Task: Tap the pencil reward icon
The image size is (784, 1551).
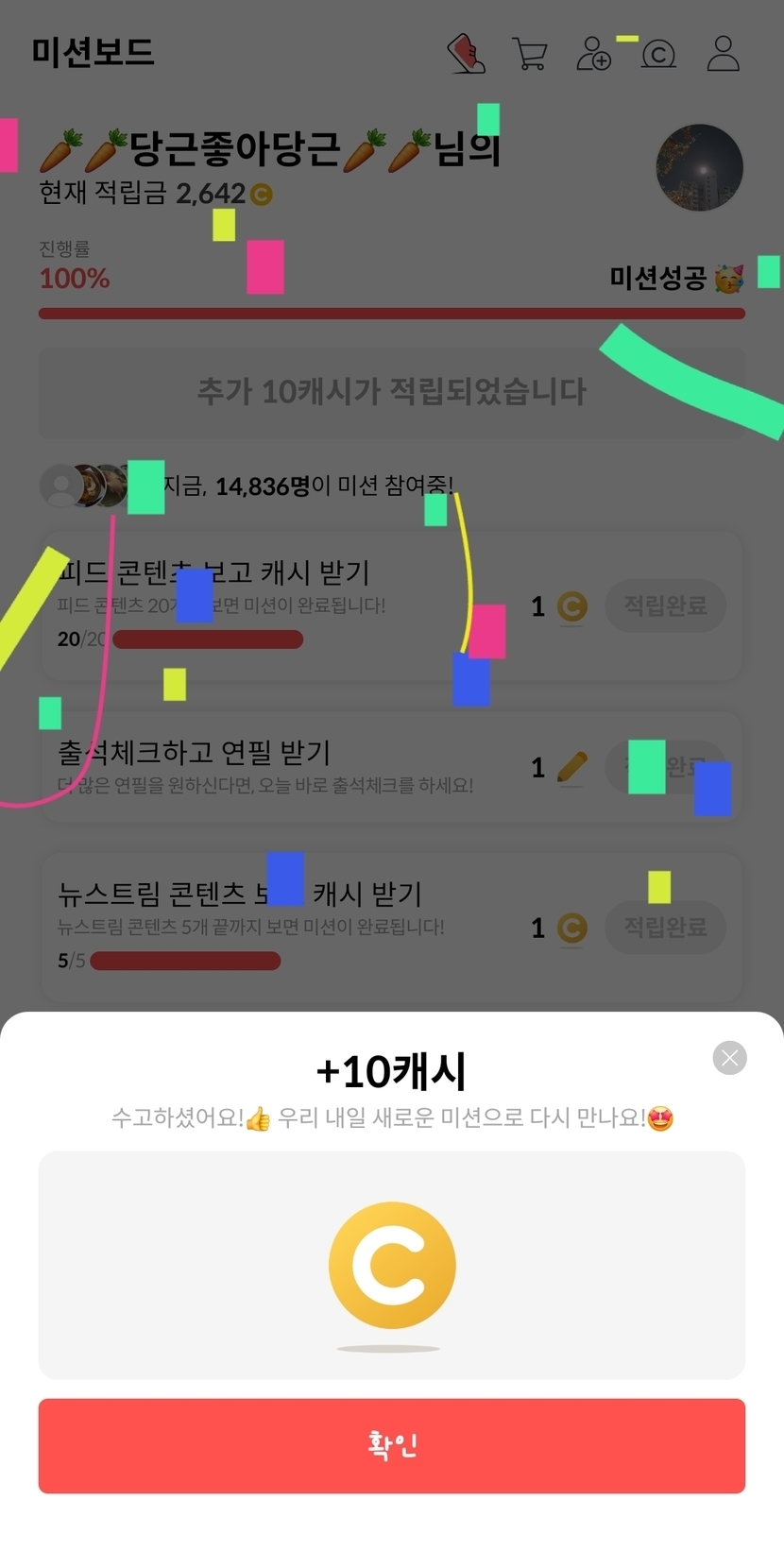Action: (571, 767)
